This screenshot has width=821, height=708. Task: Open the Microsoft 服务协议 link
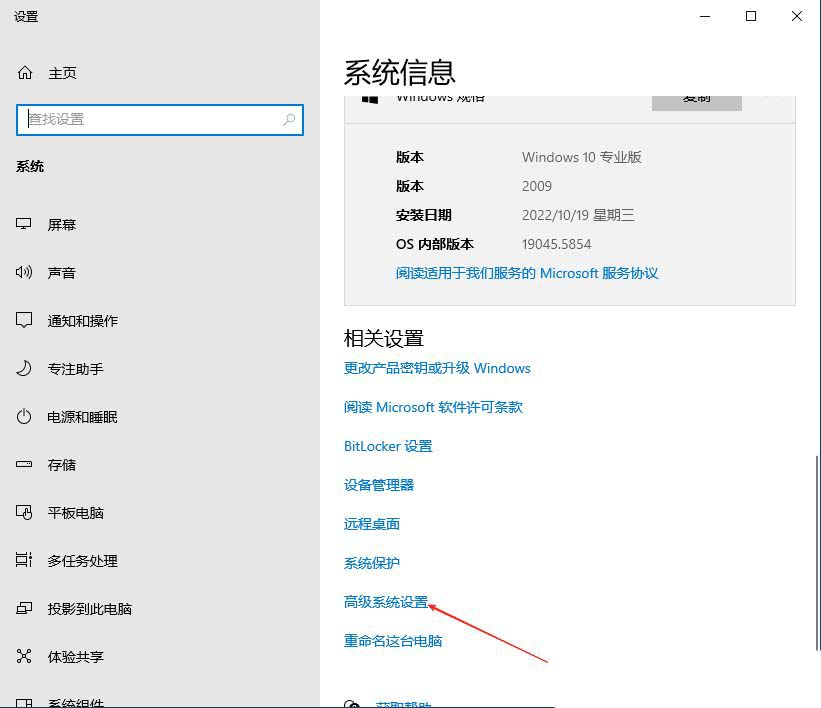tap(526, 273)
